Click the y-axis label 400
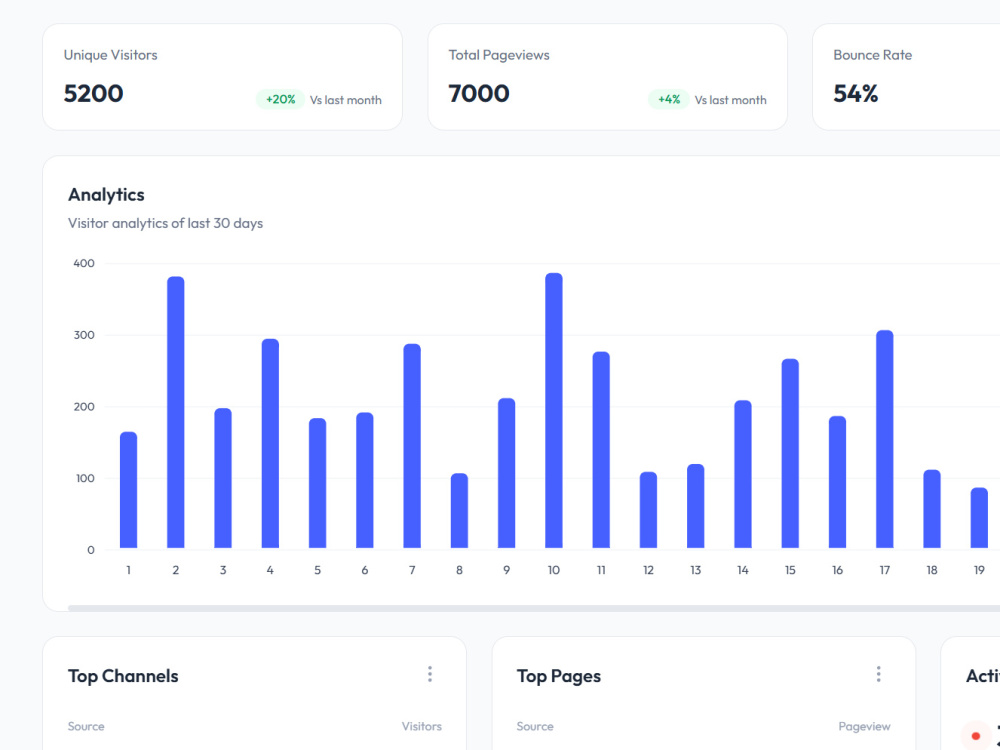Viewport: 1000px width, 750px height. 84,263
